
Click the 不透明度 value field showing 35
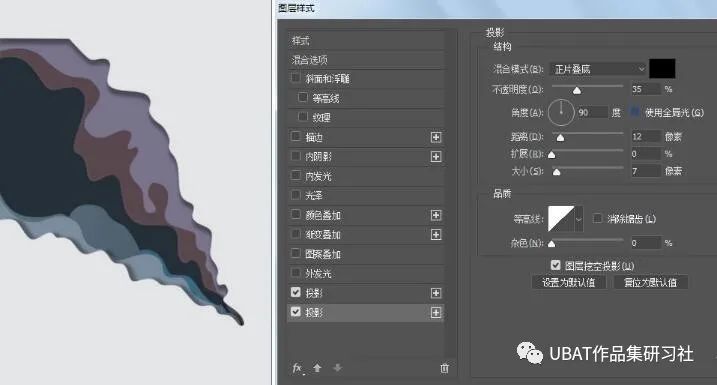(646, 89)
